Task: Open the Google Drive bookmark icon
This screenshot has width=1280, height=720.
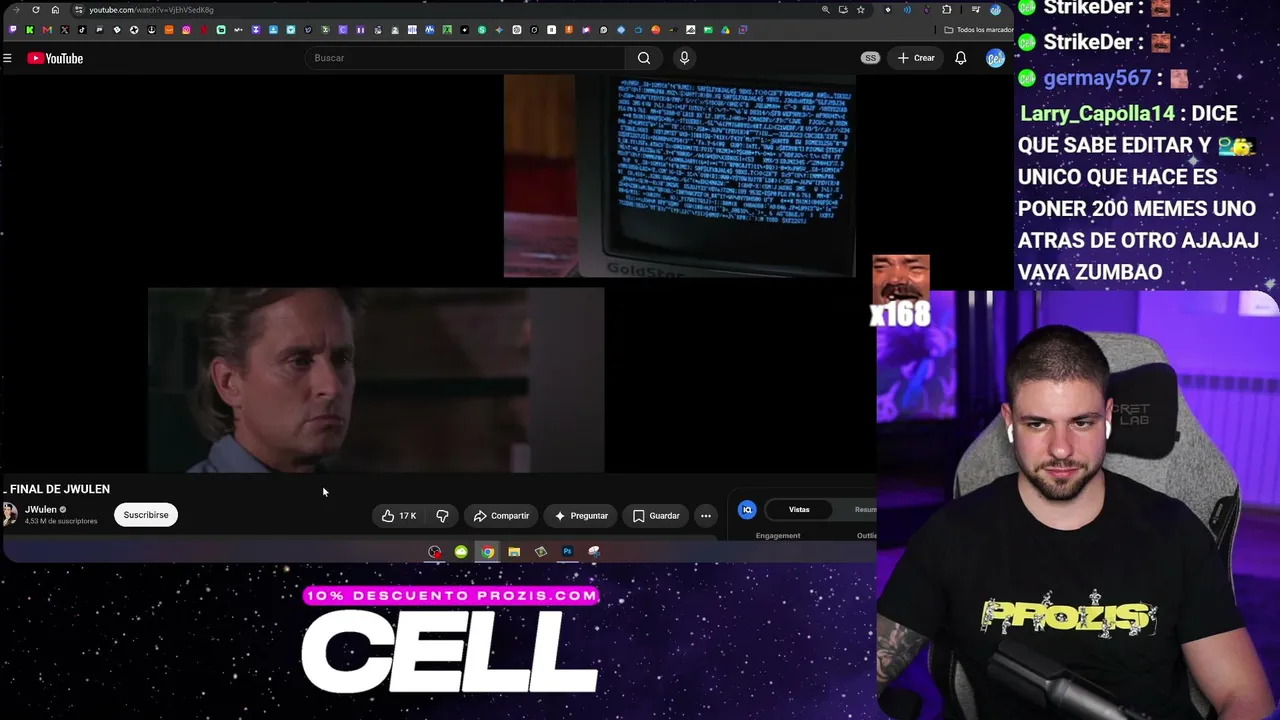Action: coord(726,30)
